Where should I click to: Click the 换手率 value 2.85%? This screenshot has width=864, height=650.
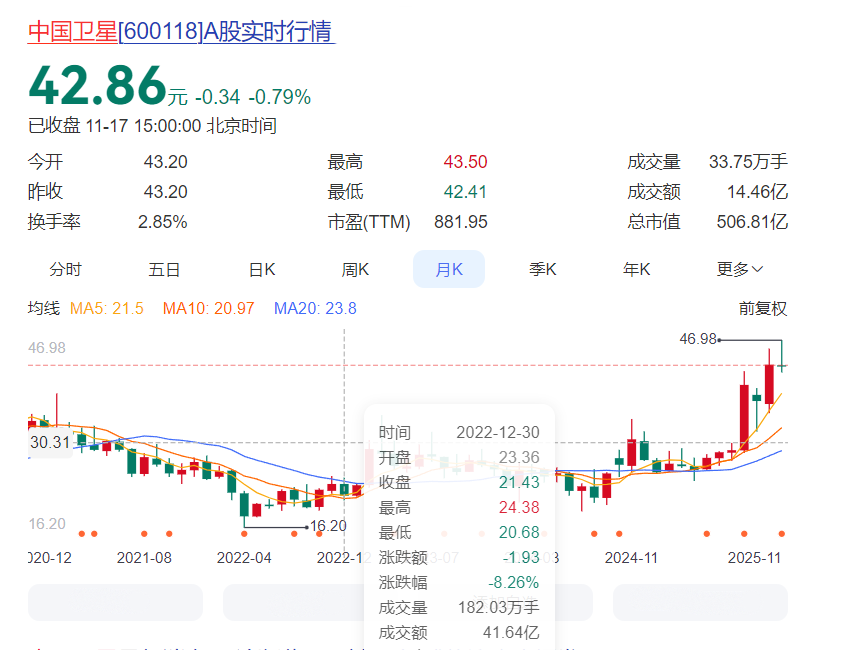coord(163,222)
